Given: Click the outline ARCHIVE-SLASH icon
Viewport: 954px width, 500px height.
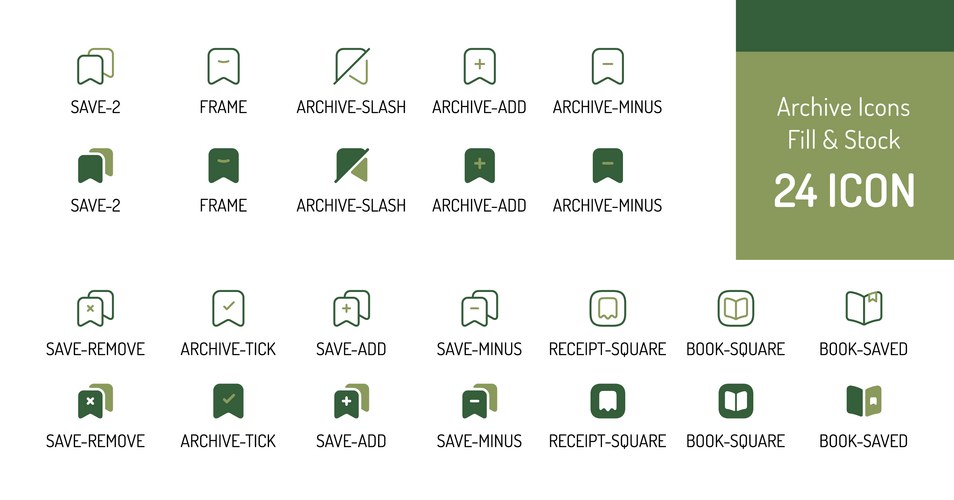Looking at the screenshot, I should tap(351, 67).
